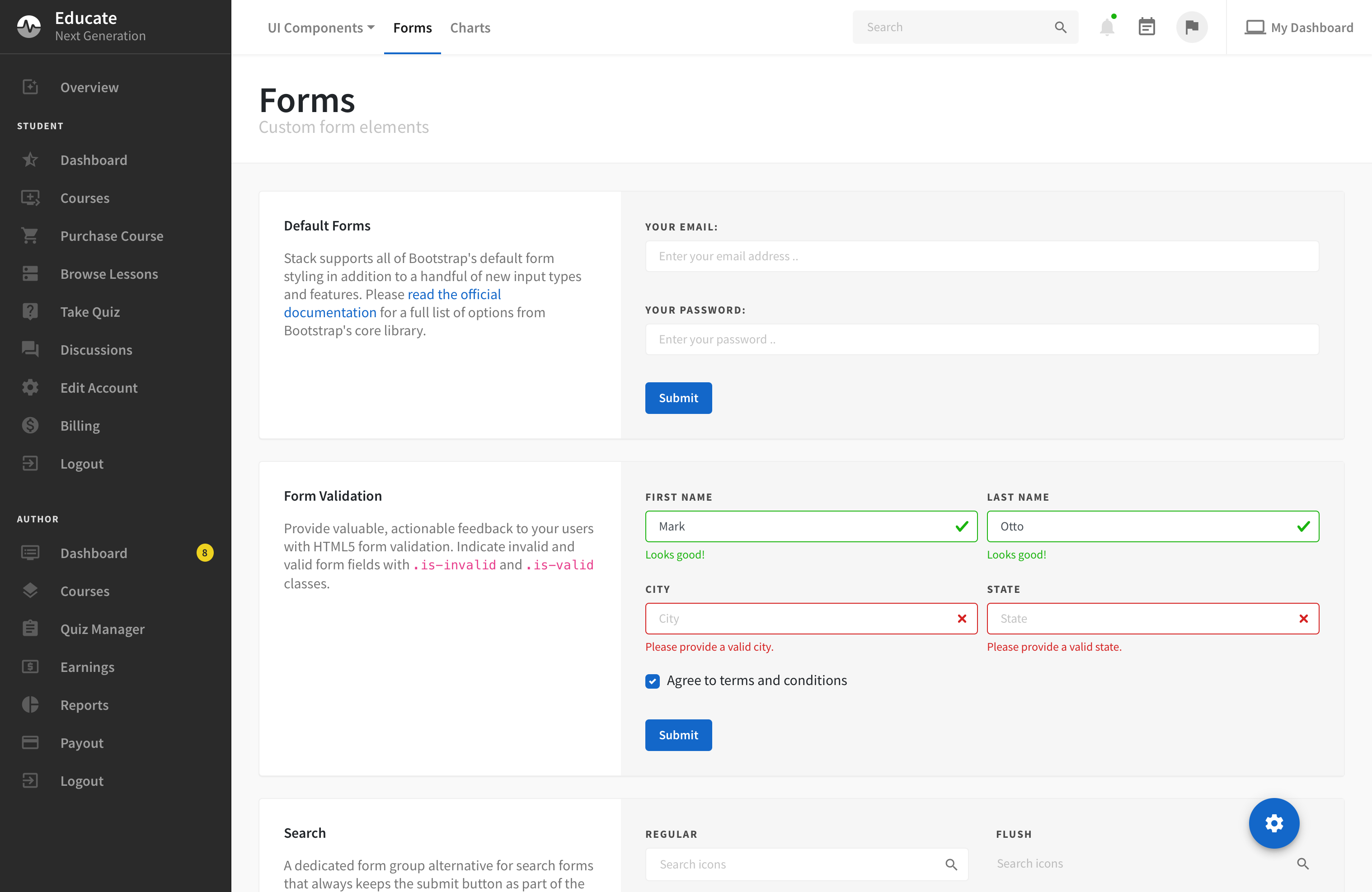The height and width of the screenshot is (892, 1372).
Task: Click the blue settings gear button
Action: click(1273, 823)
